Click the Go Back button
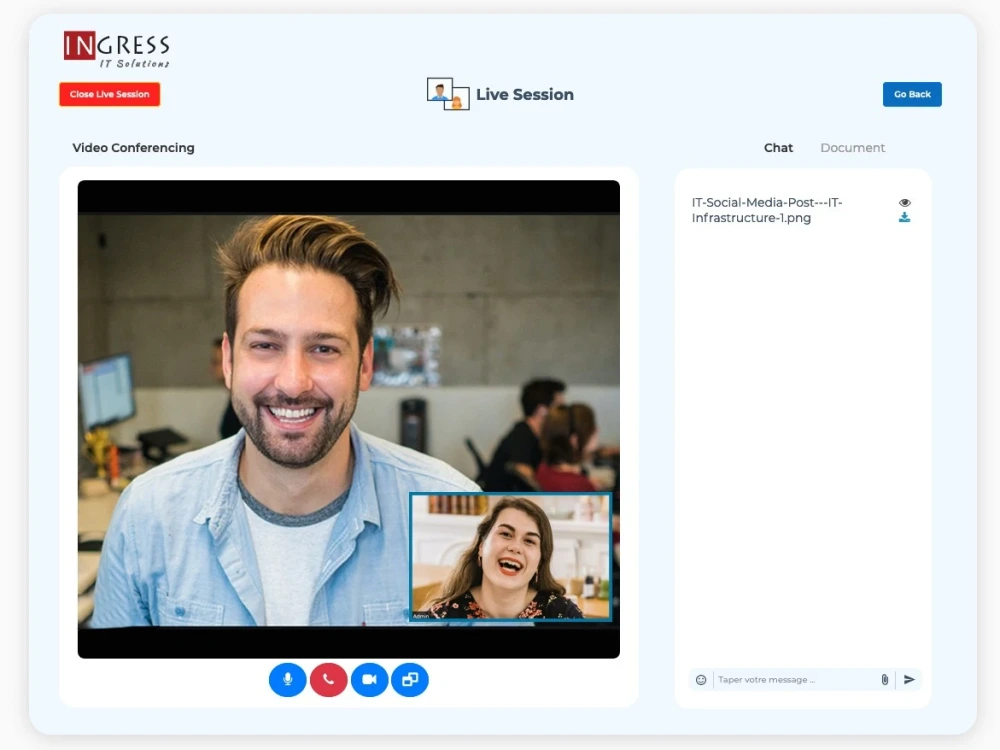The image size is (1000, 750). 912,94
